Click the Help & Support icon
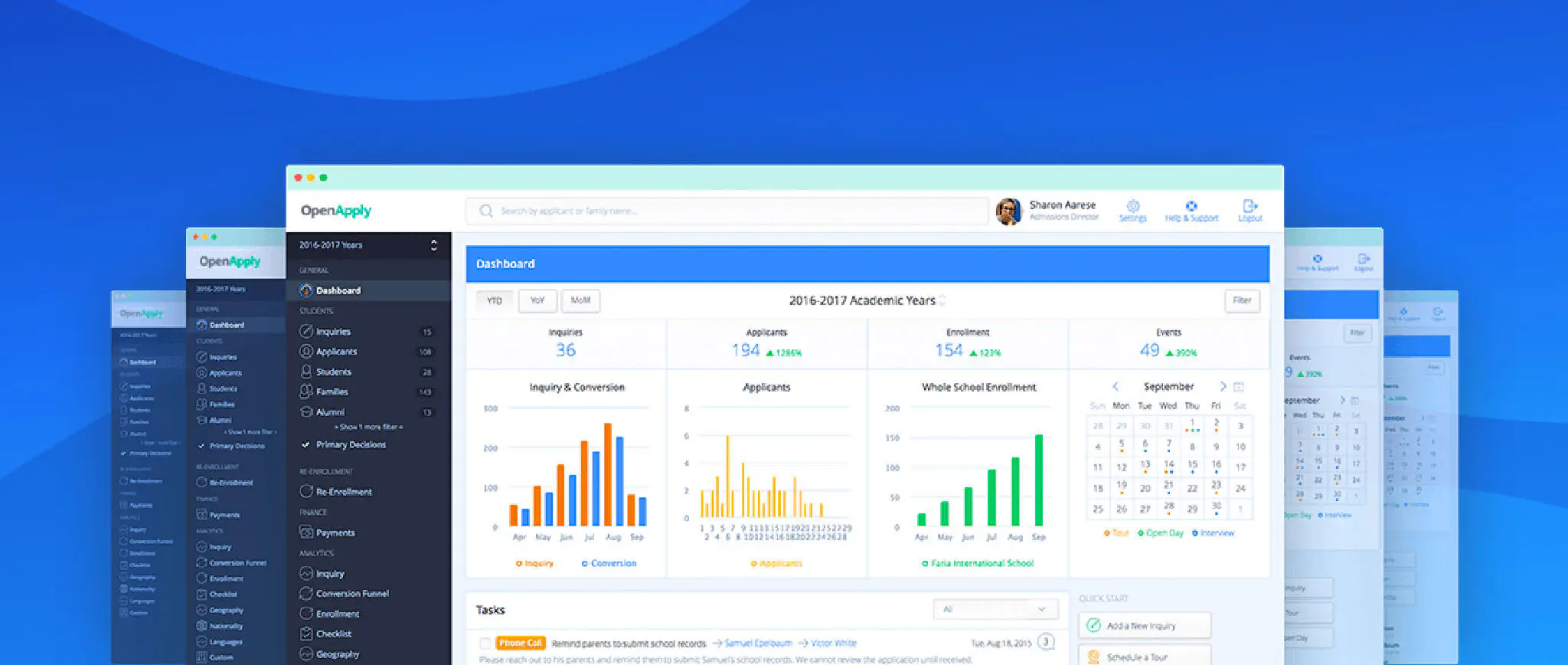Image resolution: width=1568 pixels, height=665 pixels. (1191, 207)
